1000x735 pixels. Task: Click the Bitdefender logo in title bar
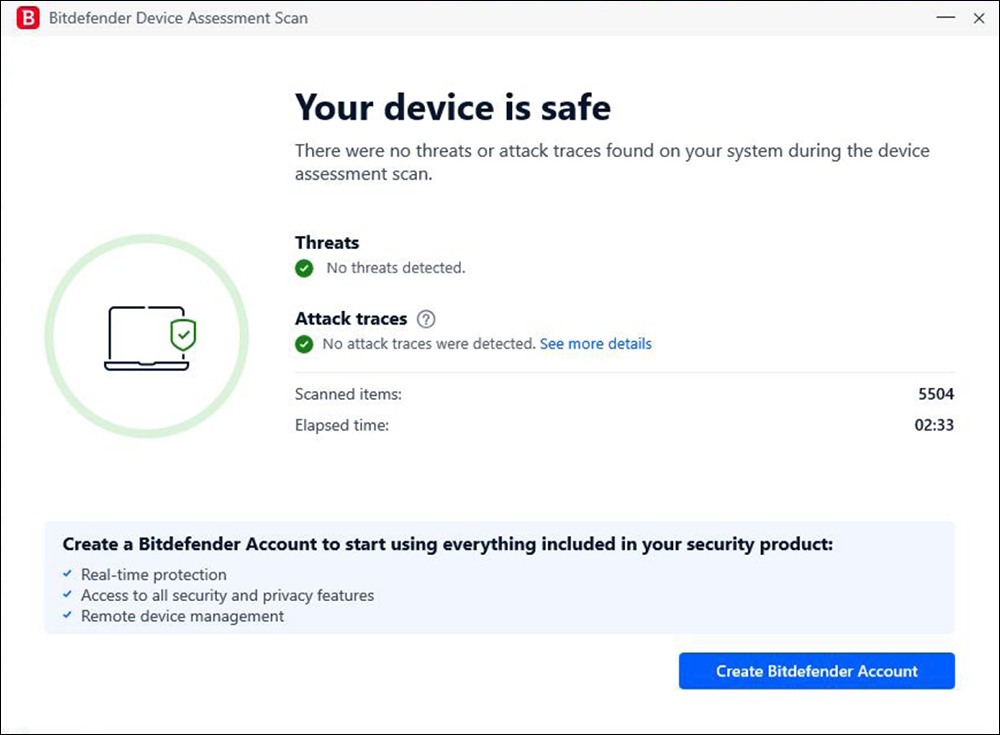click(x=28, y=18)
